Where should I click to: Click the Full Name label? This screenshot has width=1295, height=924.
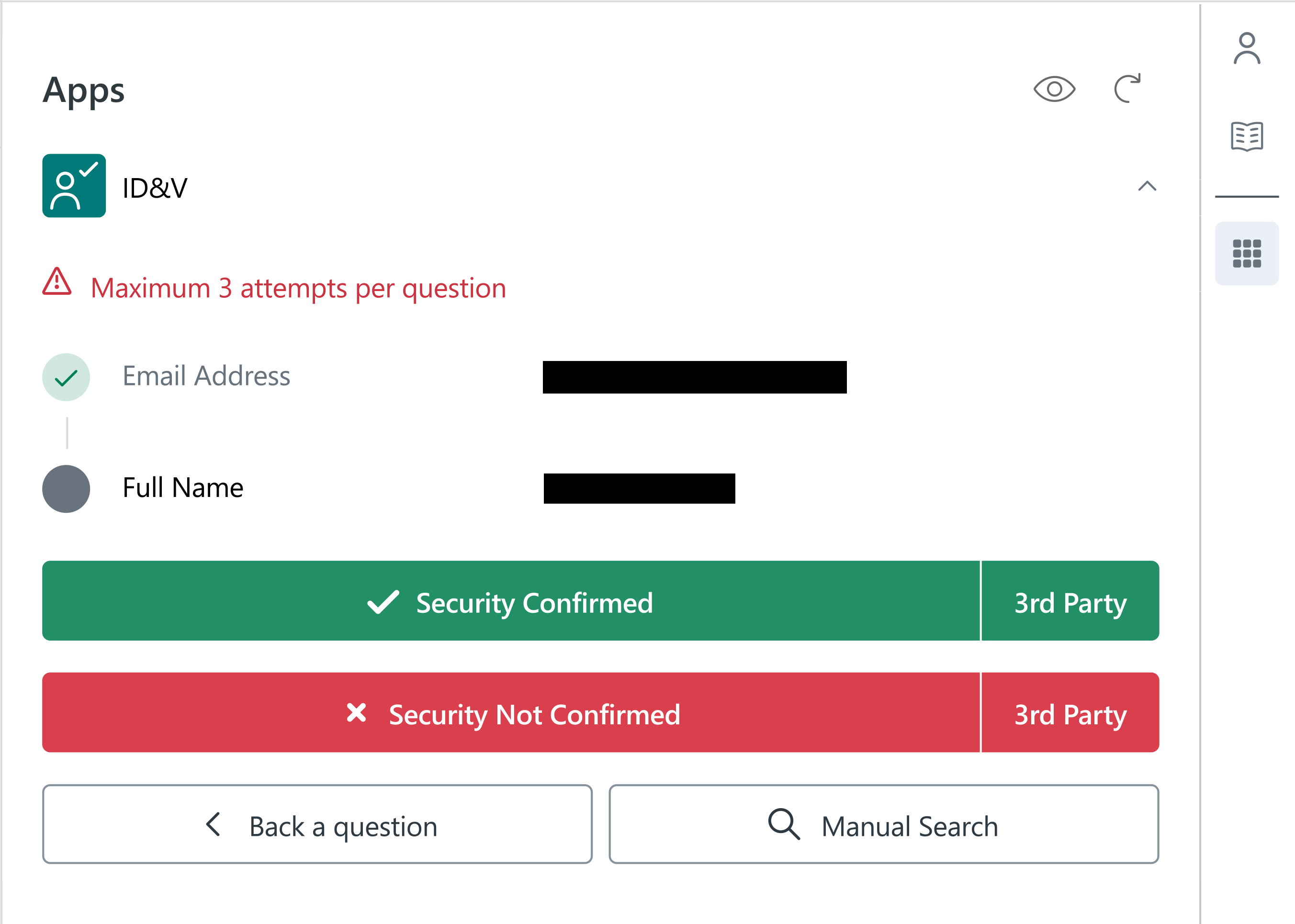pyautogui.click(x=183, y=488)
